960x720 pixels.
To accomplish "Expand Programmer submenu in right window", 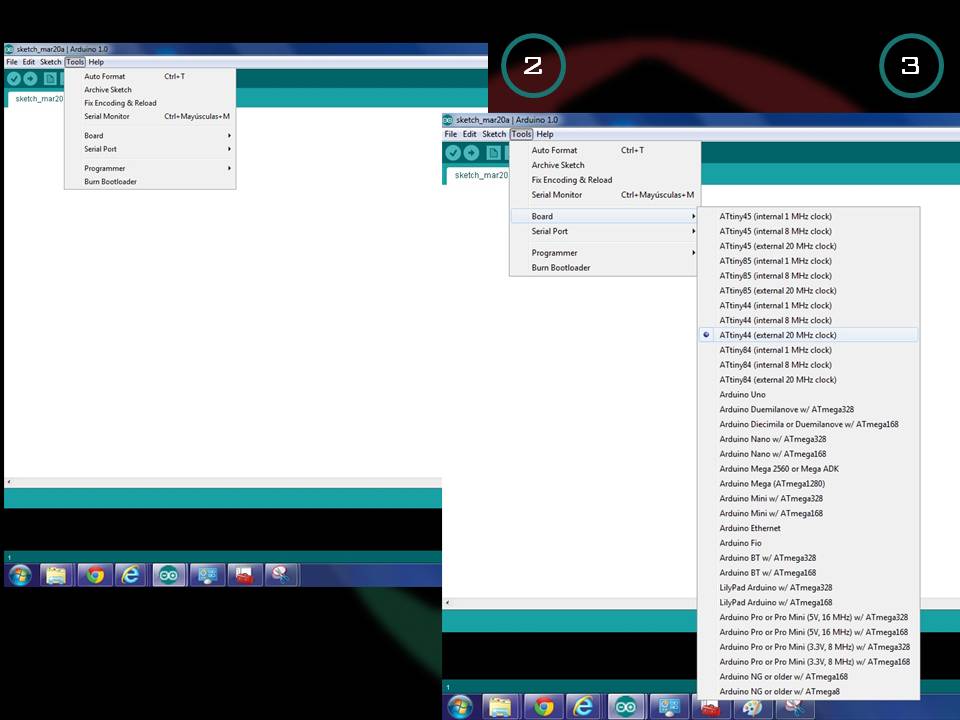I will click(x=605, y=252).
